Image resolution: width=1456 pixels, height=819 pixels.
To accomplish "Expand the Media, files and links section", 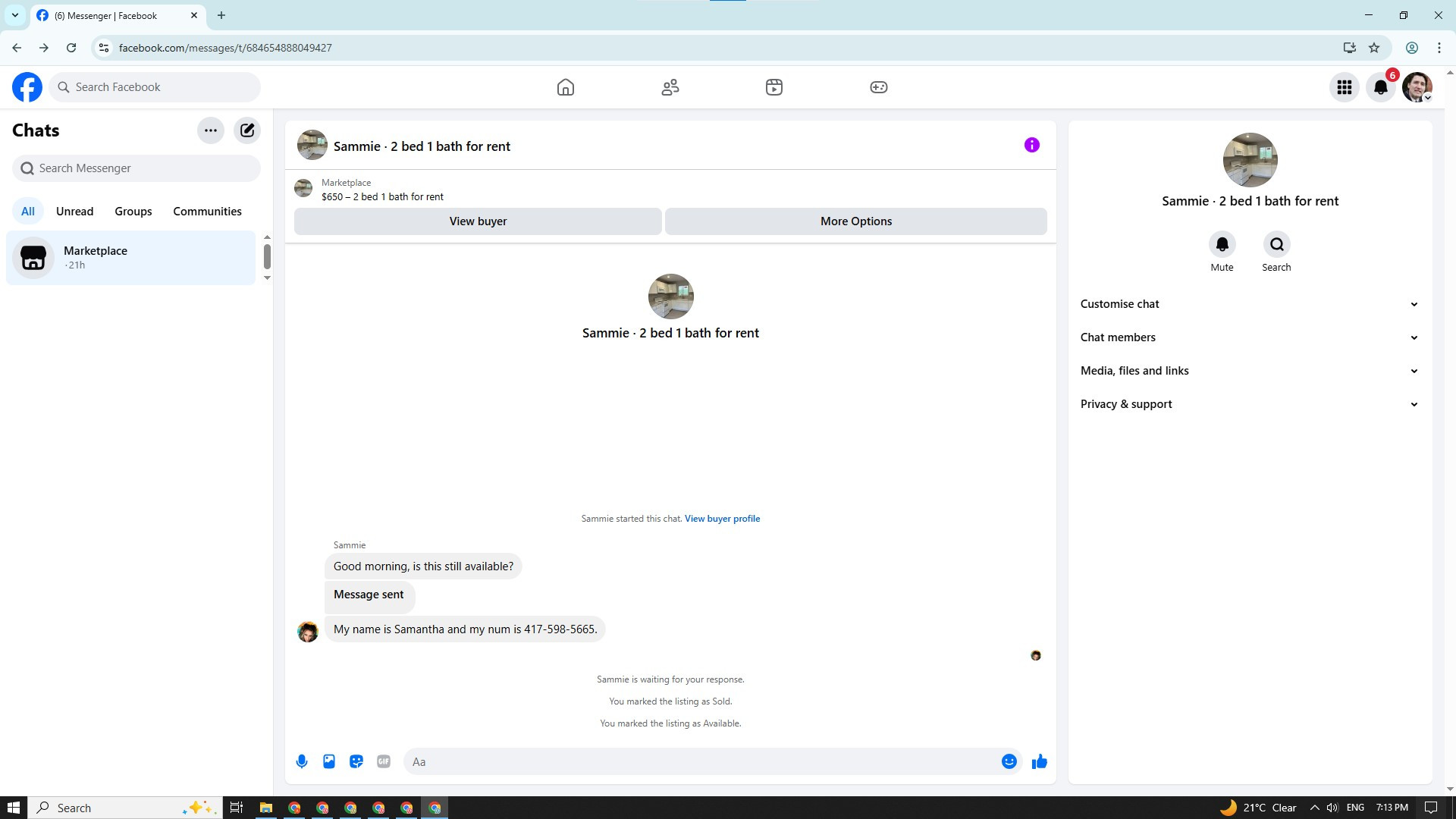I will coord(1249,371).
